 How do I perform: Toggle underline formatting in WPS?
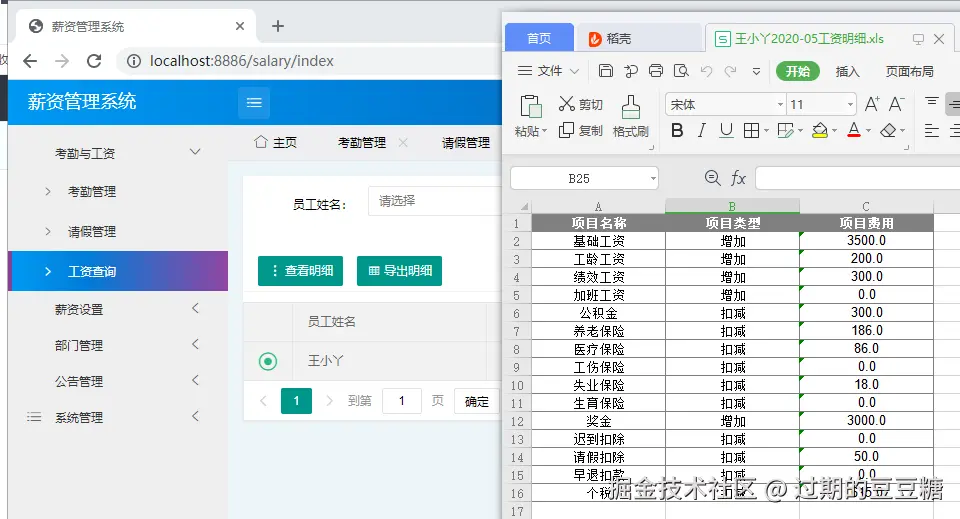click(726, 130)
